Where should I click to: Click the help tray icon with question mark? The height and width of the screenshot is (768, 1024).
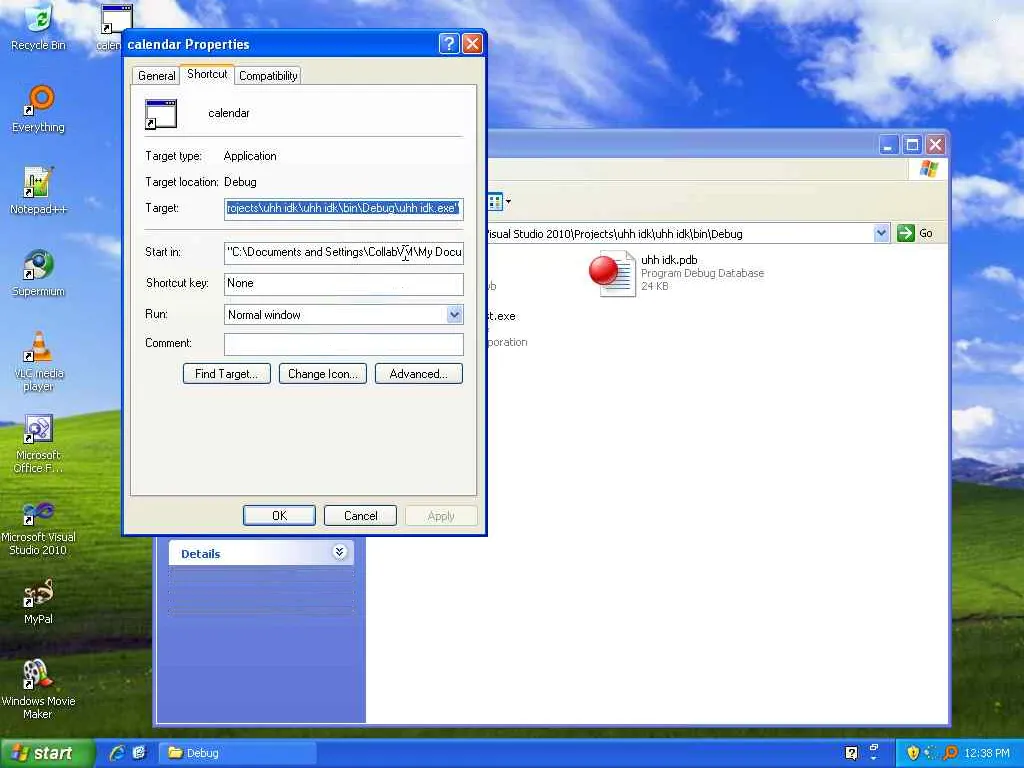click(x=851, y=753)
